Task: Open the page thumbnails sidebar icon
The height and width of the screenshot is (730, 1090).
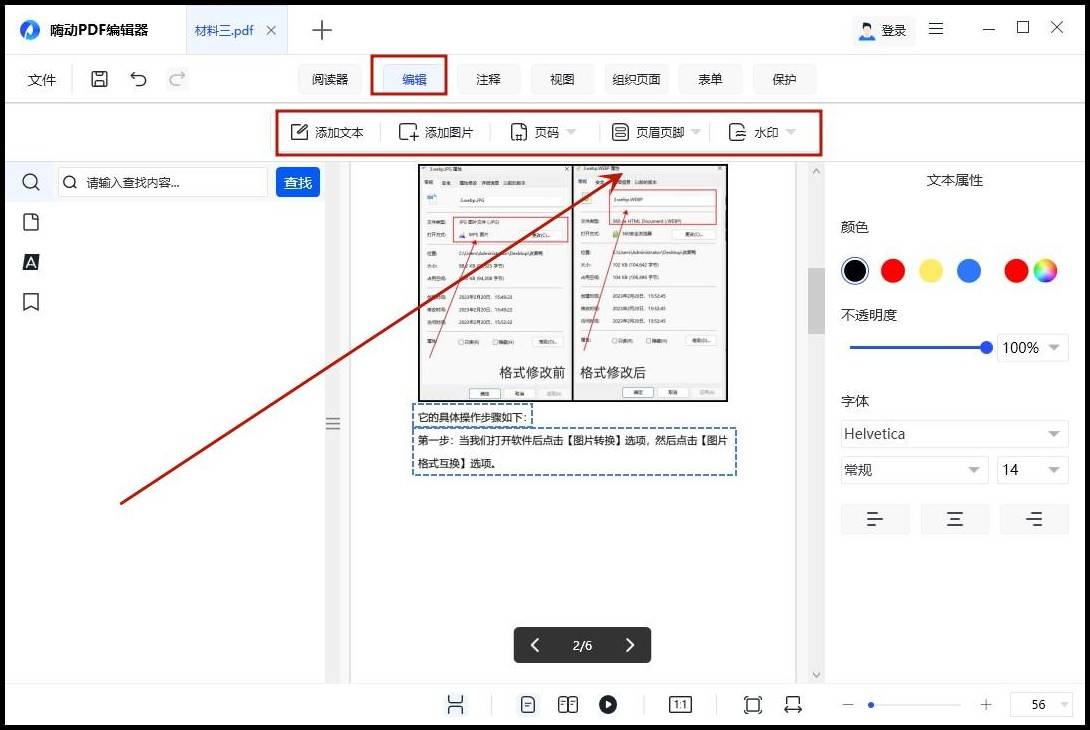Action: click(x=31, y=222)
